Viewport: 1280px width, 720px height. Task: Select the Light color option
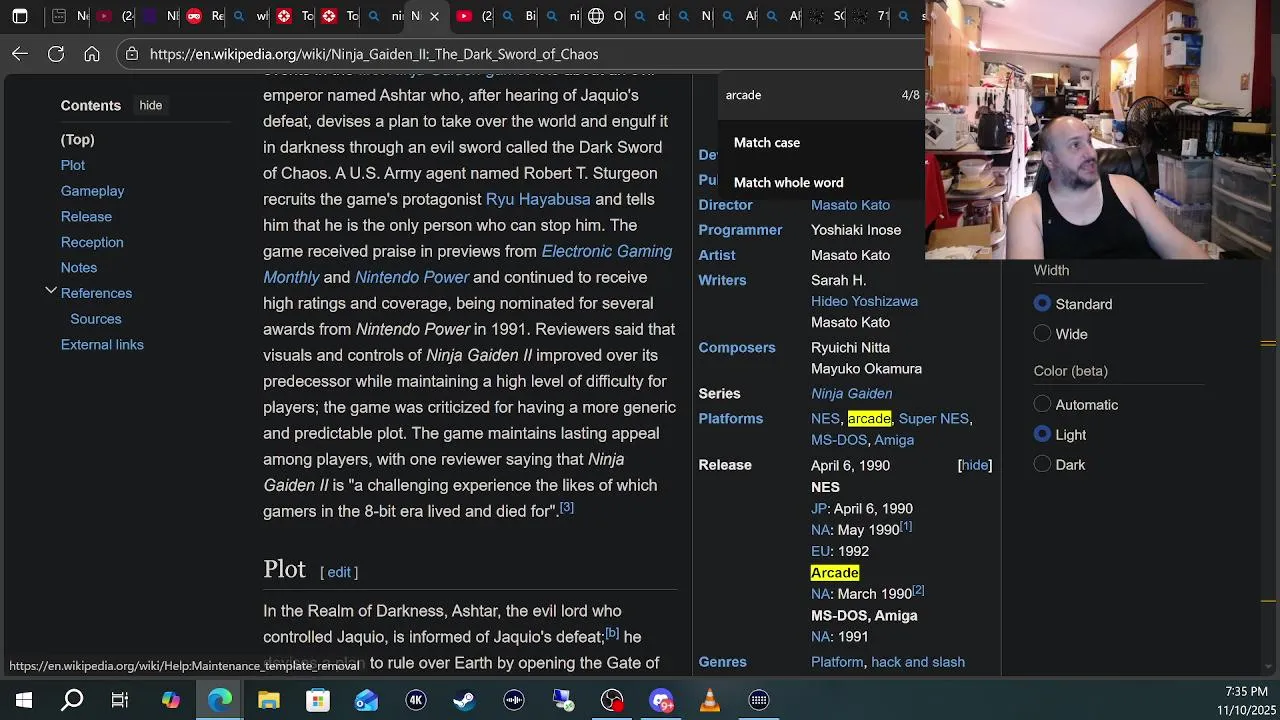click(1043, 435)
